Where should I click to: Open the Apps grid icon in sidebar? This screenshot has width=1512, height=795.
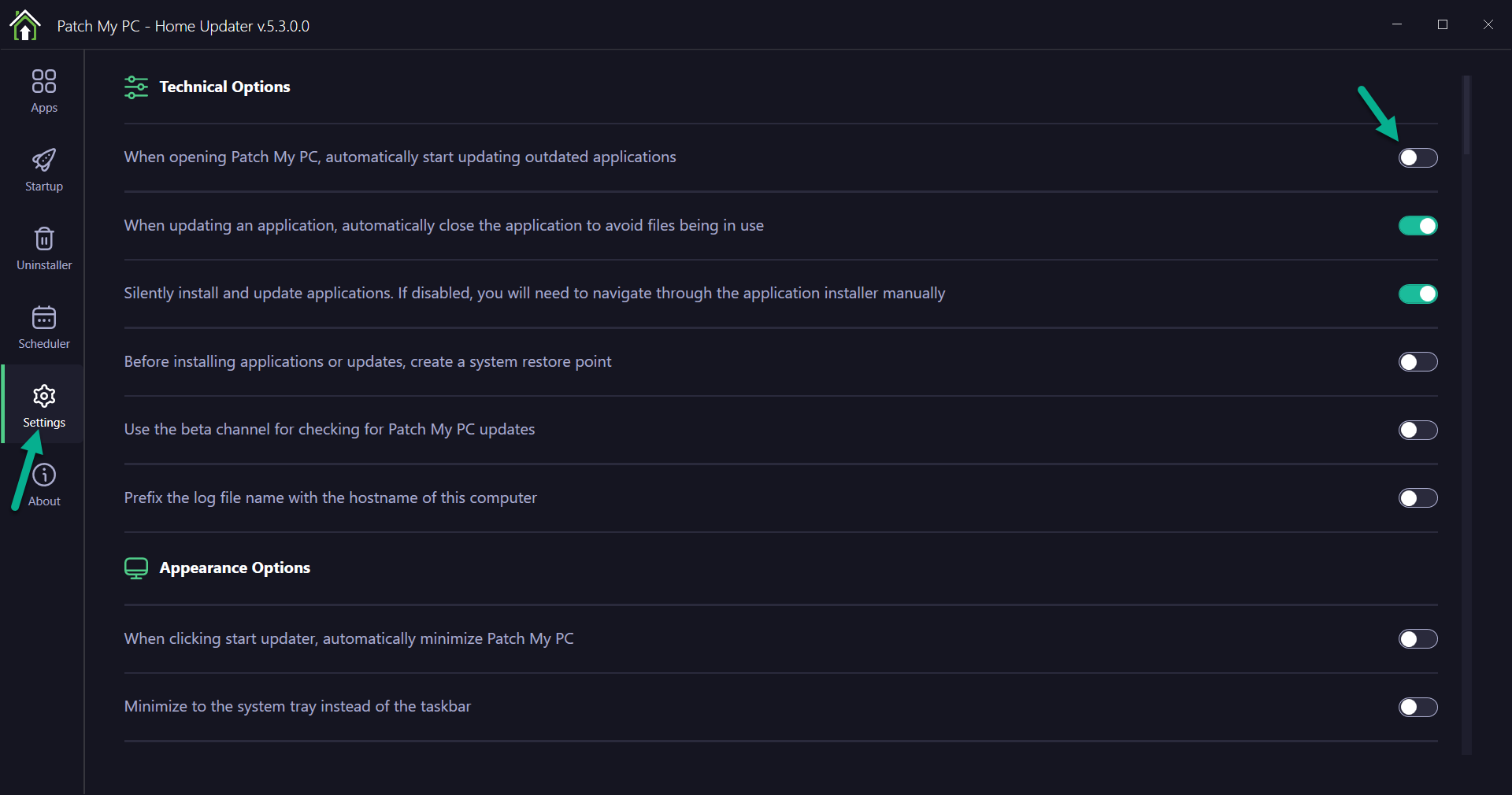click(44, 82)
